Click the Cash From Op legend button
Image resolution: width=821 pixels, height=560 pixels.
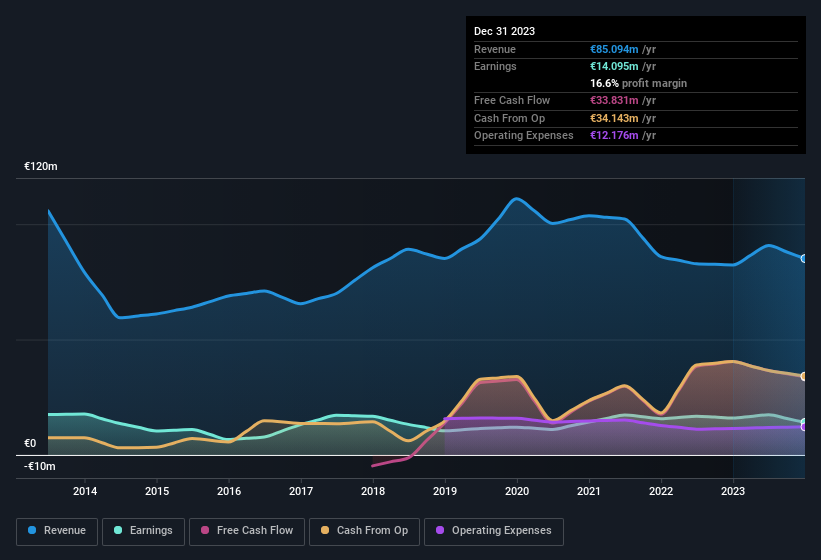pos(363,530)
